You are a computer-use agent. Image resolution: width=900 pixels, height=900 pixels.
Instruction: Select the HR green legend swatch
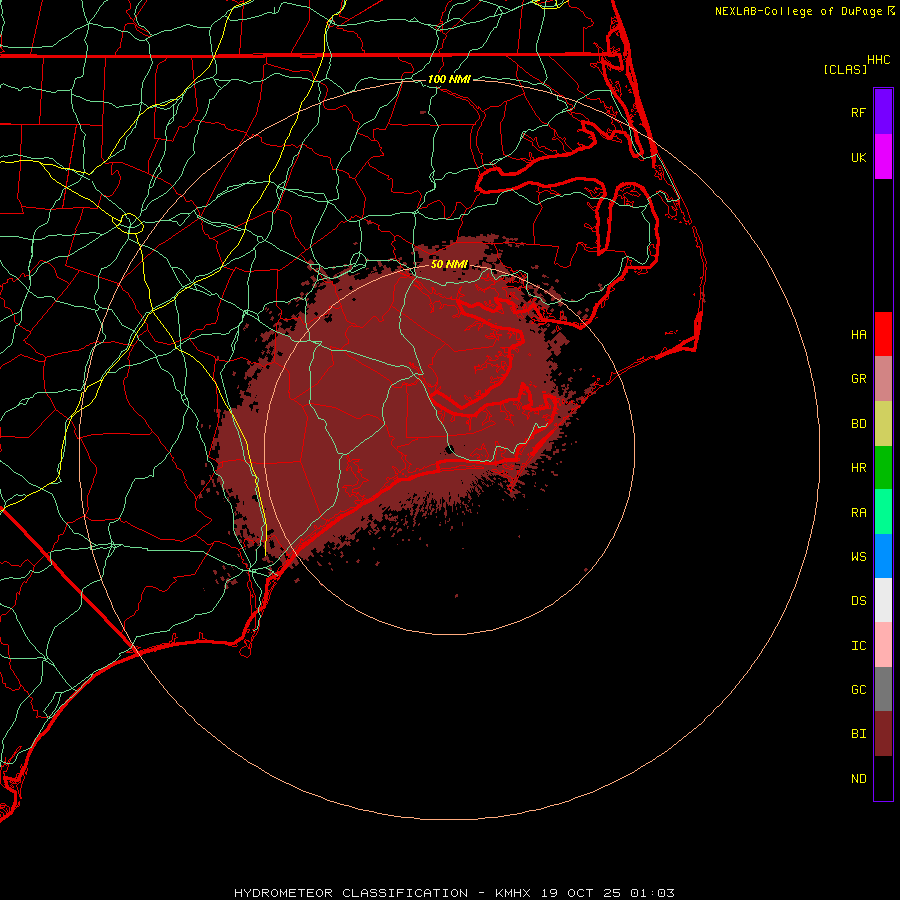coord(883,468)
